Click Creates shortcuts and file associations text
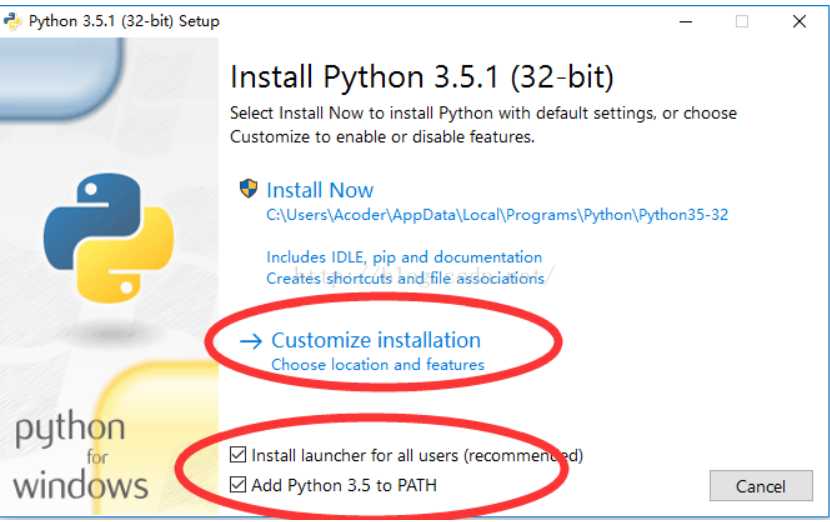This screenshot has width=830, height=522. click(x=405, y=278)
